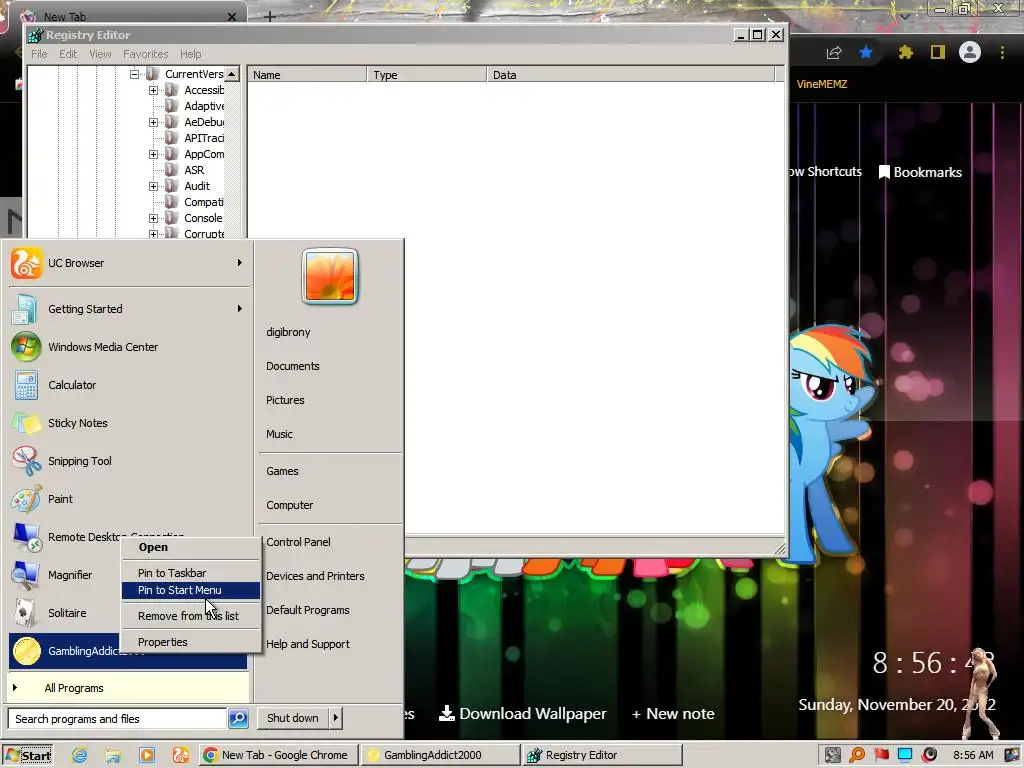Open Devices and Printers
This screenshot has width=1024, height=768.
[x=315, y=576]
